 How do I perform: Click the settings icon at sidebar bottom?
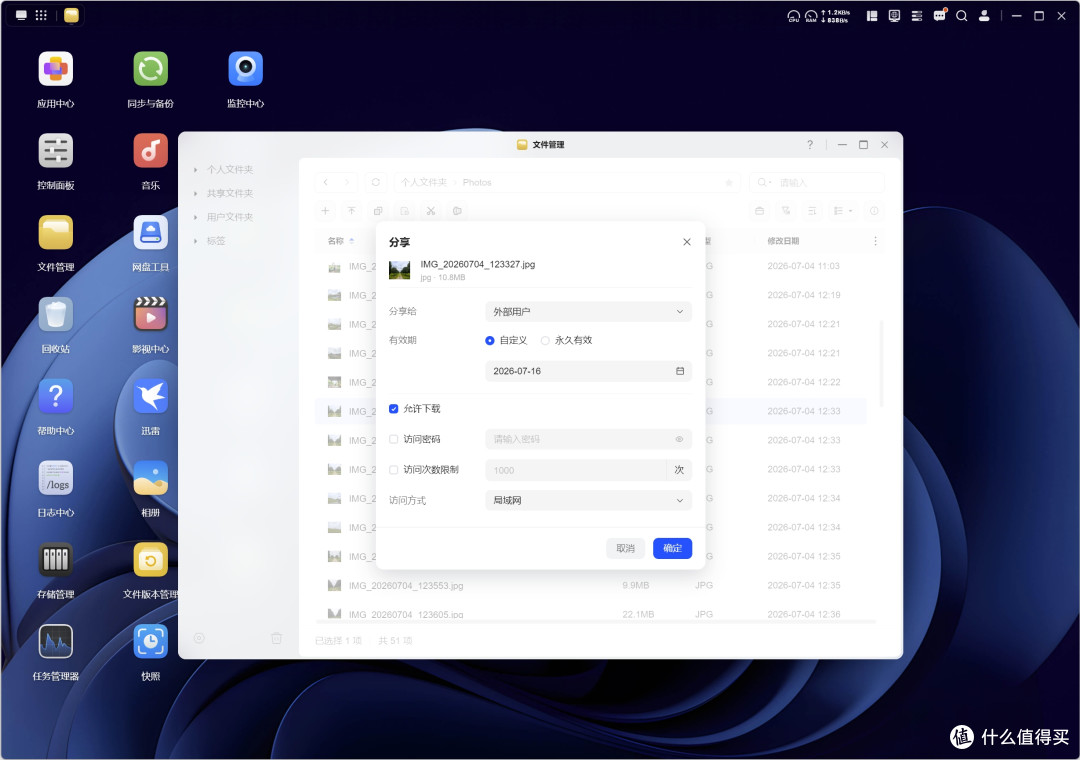coord(199,639)
